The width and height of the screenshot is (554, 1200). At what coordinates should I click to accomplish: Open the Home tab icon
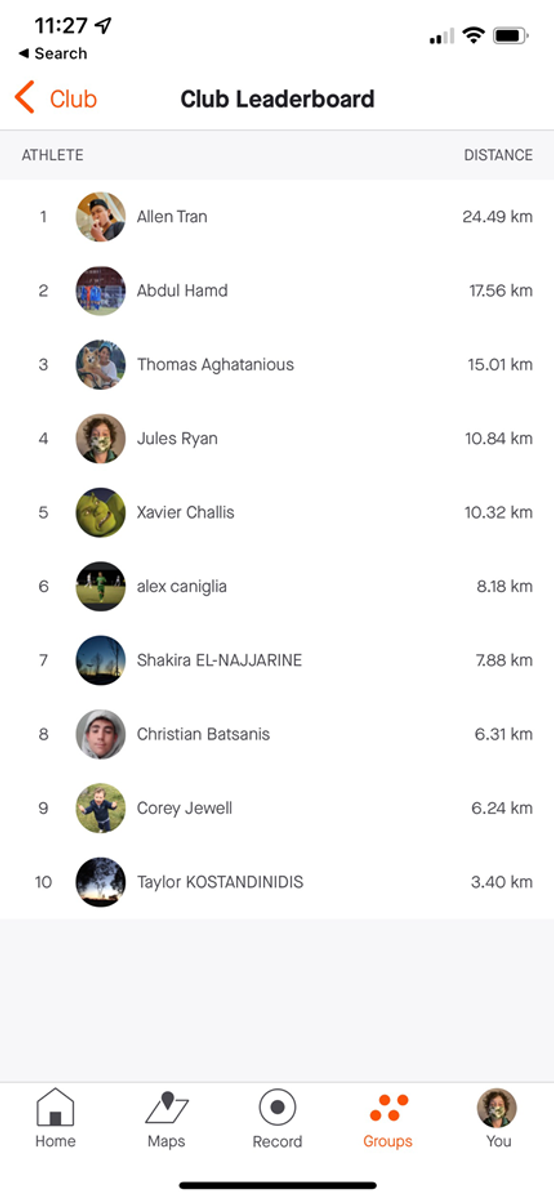pos(55,1108)
